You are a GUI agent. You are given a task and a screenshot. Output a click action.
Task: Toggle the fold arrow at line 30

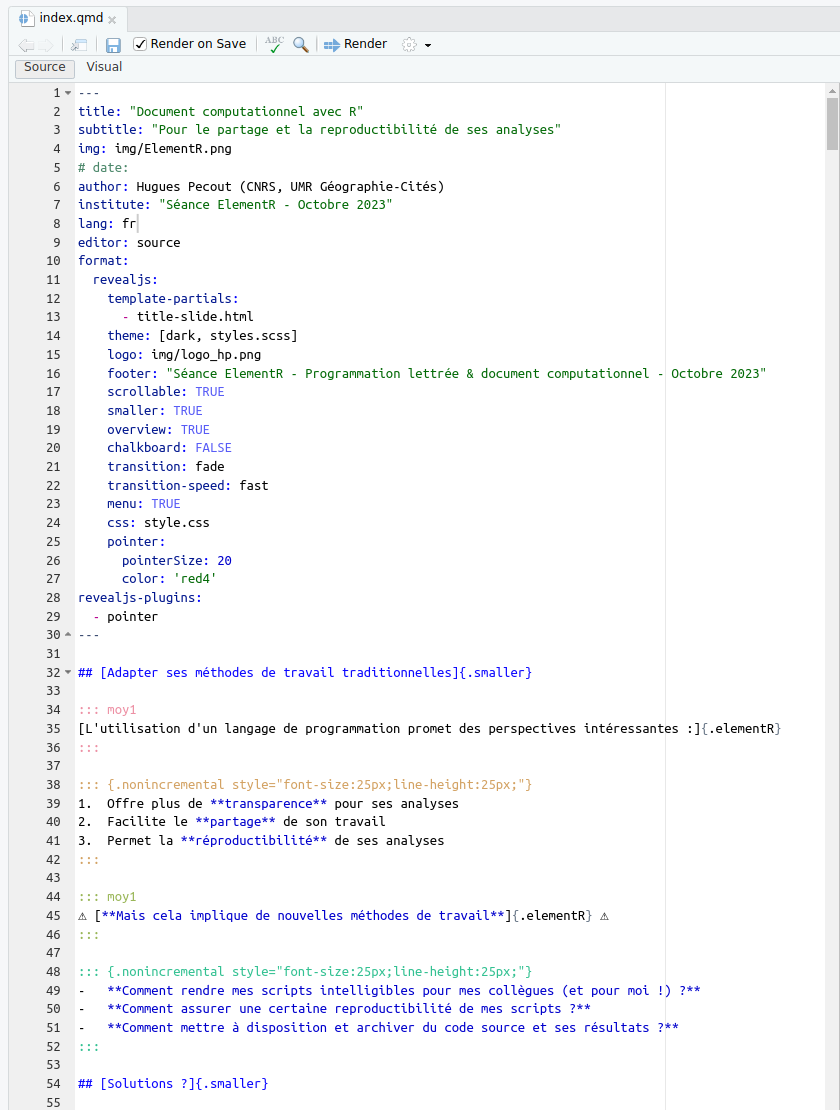point(68,635)
